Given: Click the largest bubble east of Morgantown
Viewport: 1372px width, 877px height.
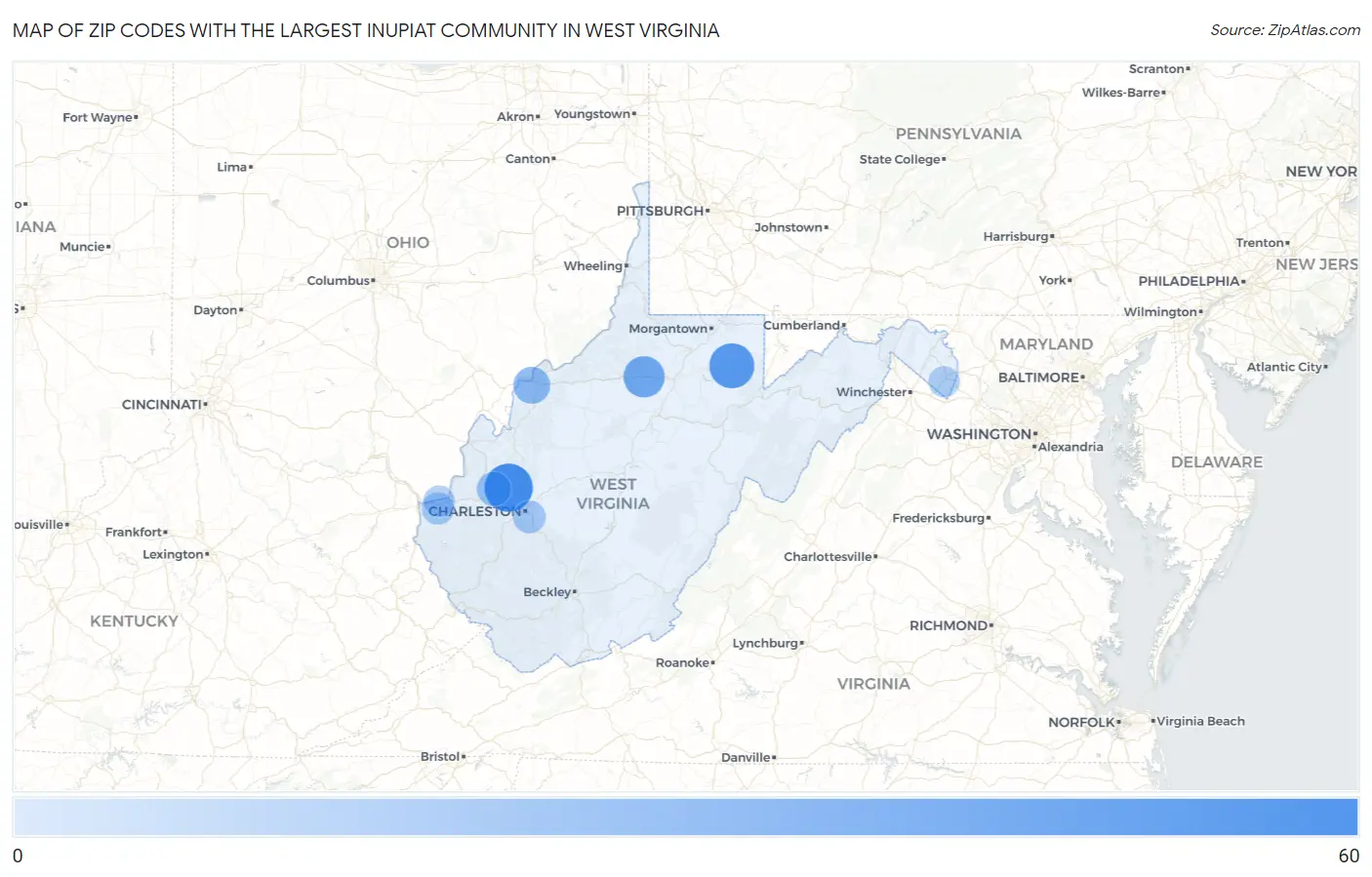Looking at the screenshot, I should click(x=732, y=366).
